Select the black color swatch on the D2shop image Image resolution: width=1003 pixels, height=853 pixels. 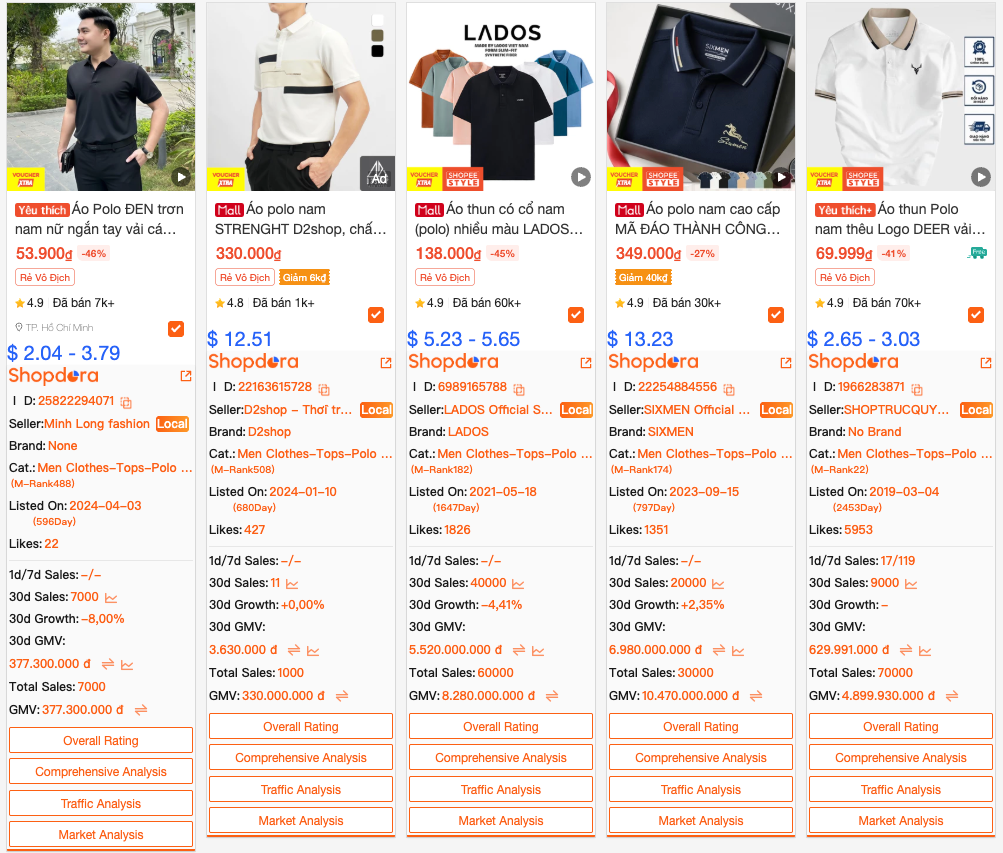[x=377, y=51]
